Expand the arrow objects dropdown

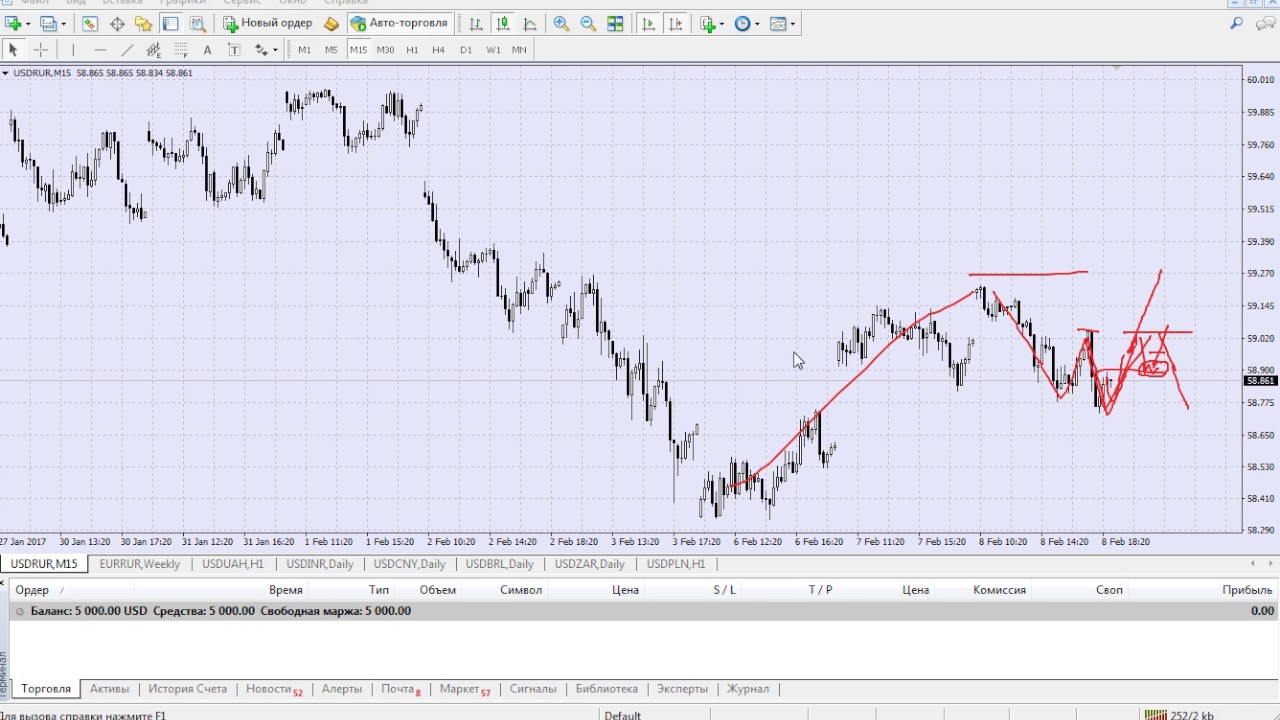pyautogui.click(x=275, y=49)
